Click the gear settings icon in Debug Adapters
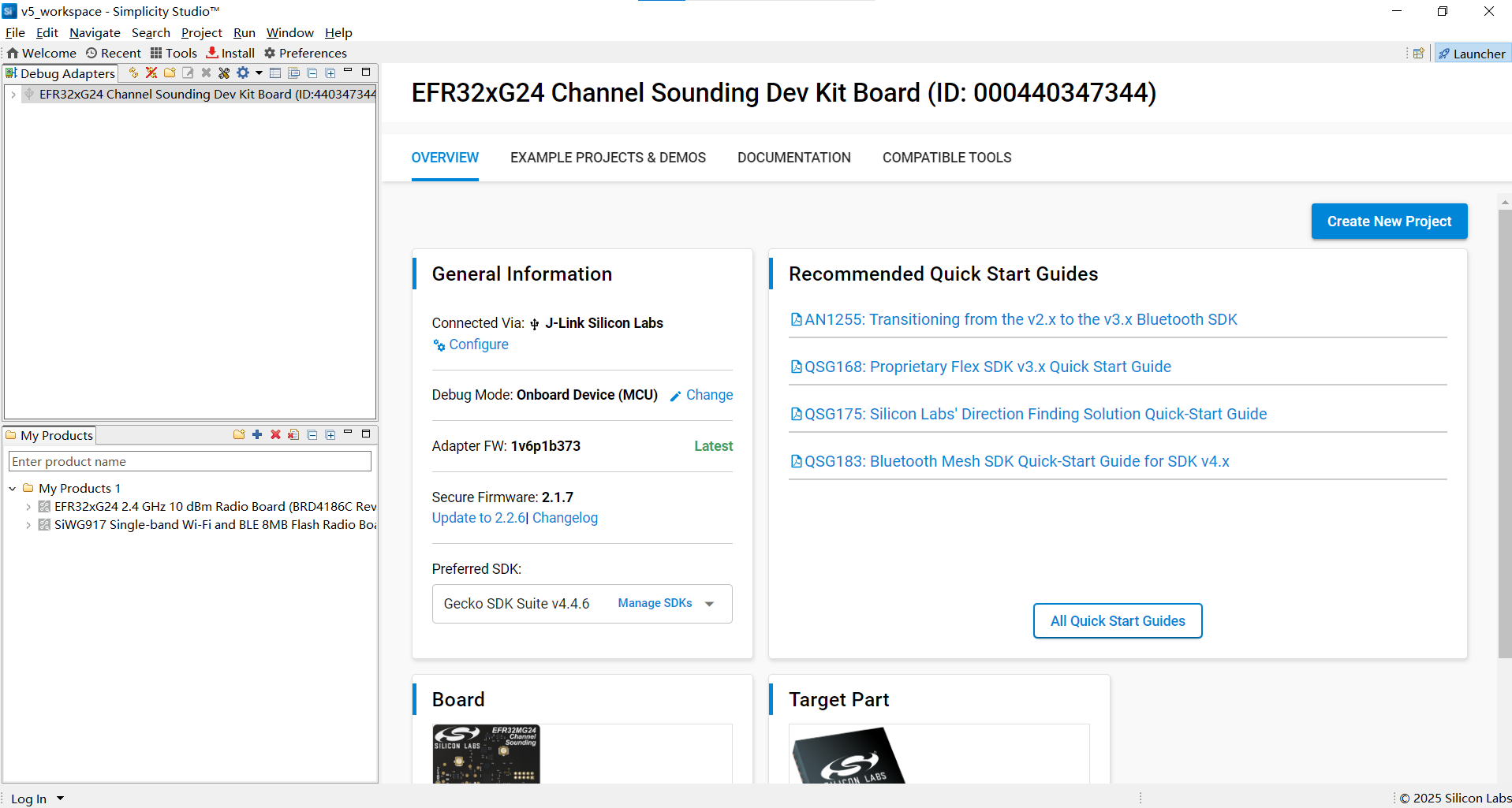This screenshot has height=808, width=1512. 243,73
